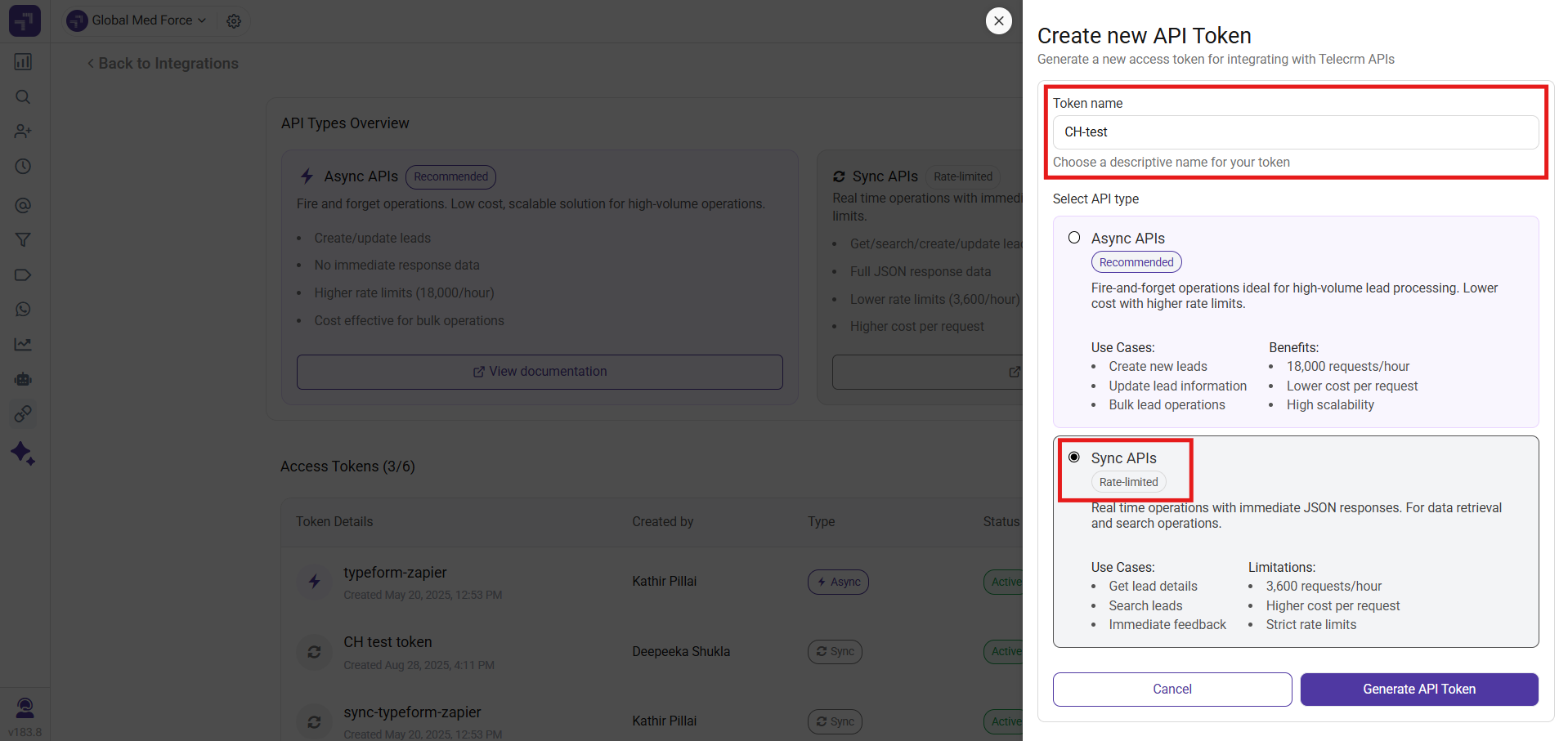Image resolution: width=1568 pixels, height=741 pixels.
Task: Click 'Kathir Pillai' on typeform-zapier row
Action: click(x=664, y=582)
